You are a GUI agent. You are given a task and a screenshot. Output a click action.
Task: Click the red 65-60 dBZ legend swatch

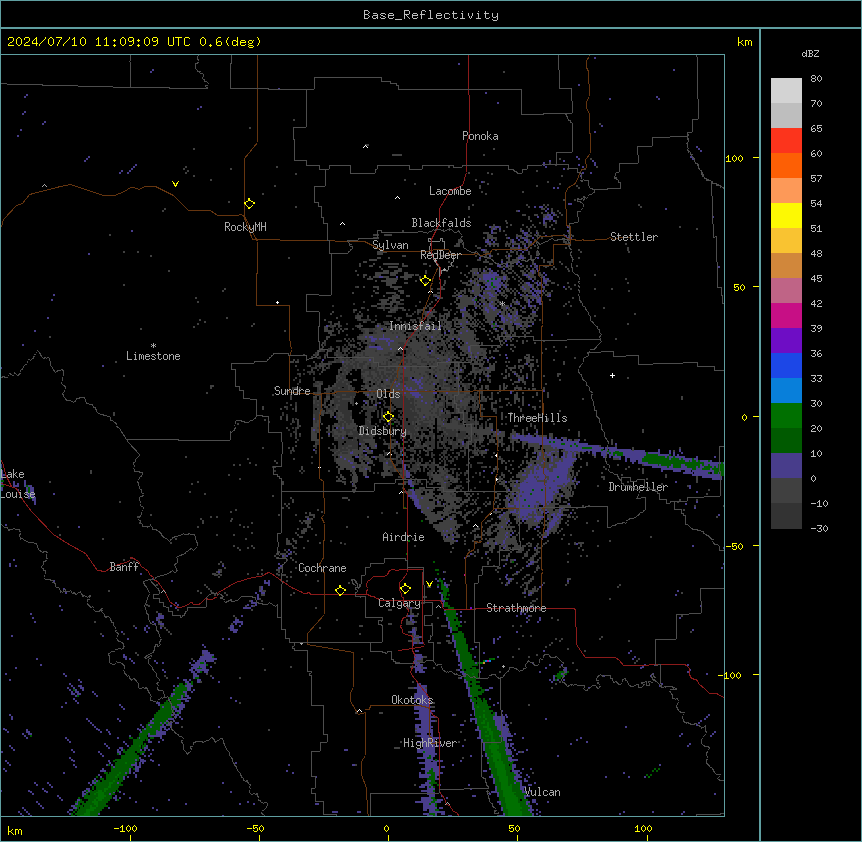(x=786, y=141)
